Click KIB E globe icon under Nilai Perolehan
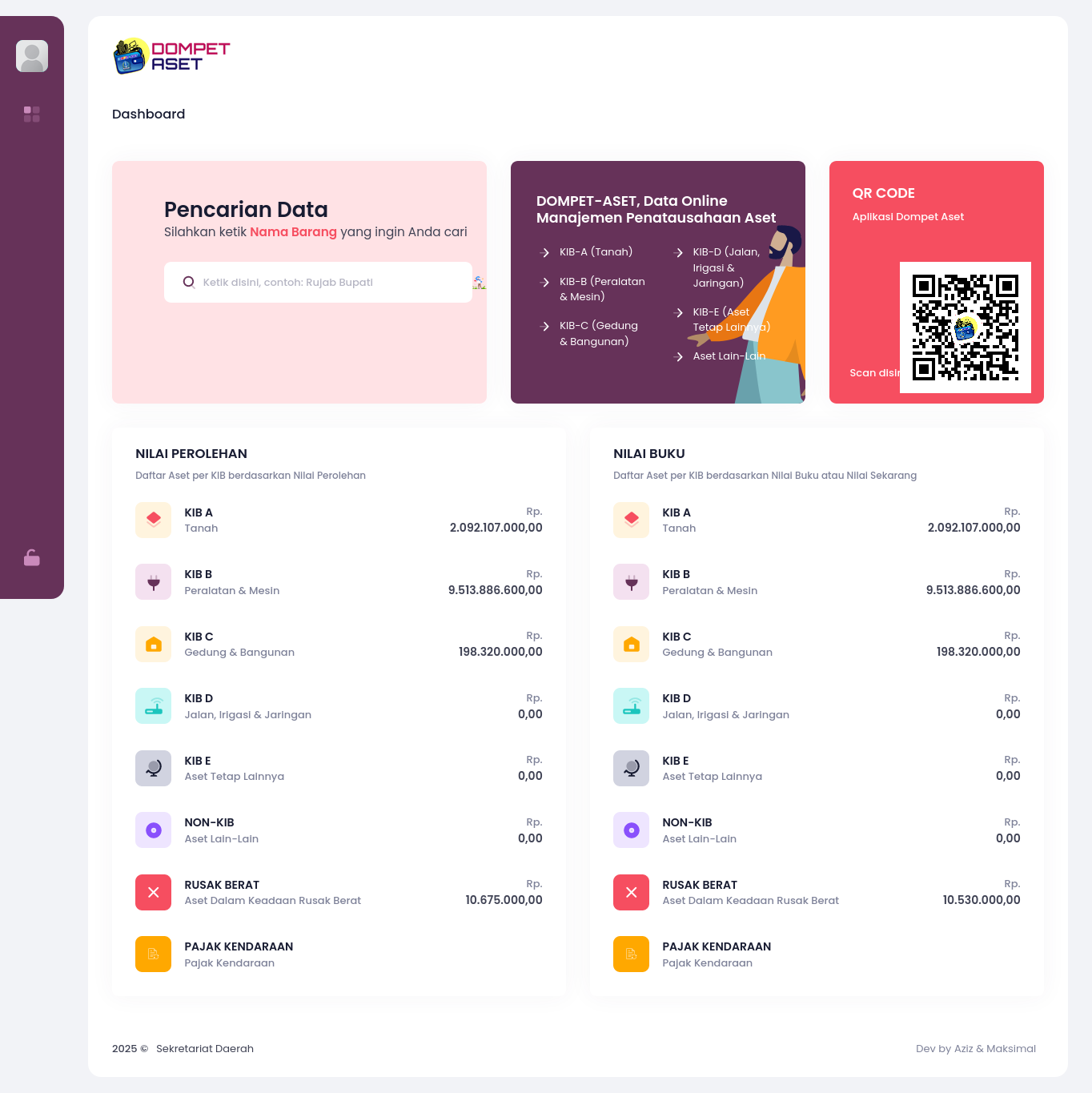1092x1093 pixels. pyautogui.click(x=154, y=768)
